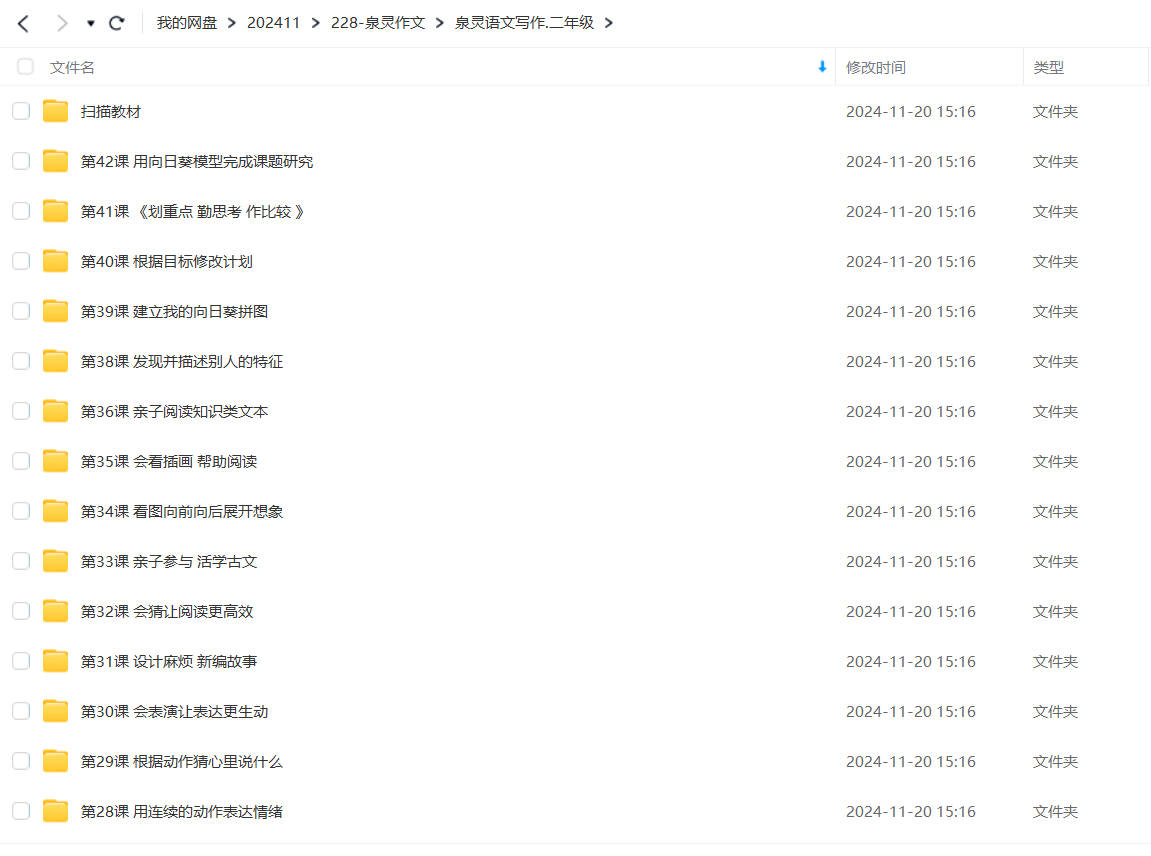This screenshot has height=856, width=1151.
Task: Check the box for 第41课 folder
Action: click(21, 211)
